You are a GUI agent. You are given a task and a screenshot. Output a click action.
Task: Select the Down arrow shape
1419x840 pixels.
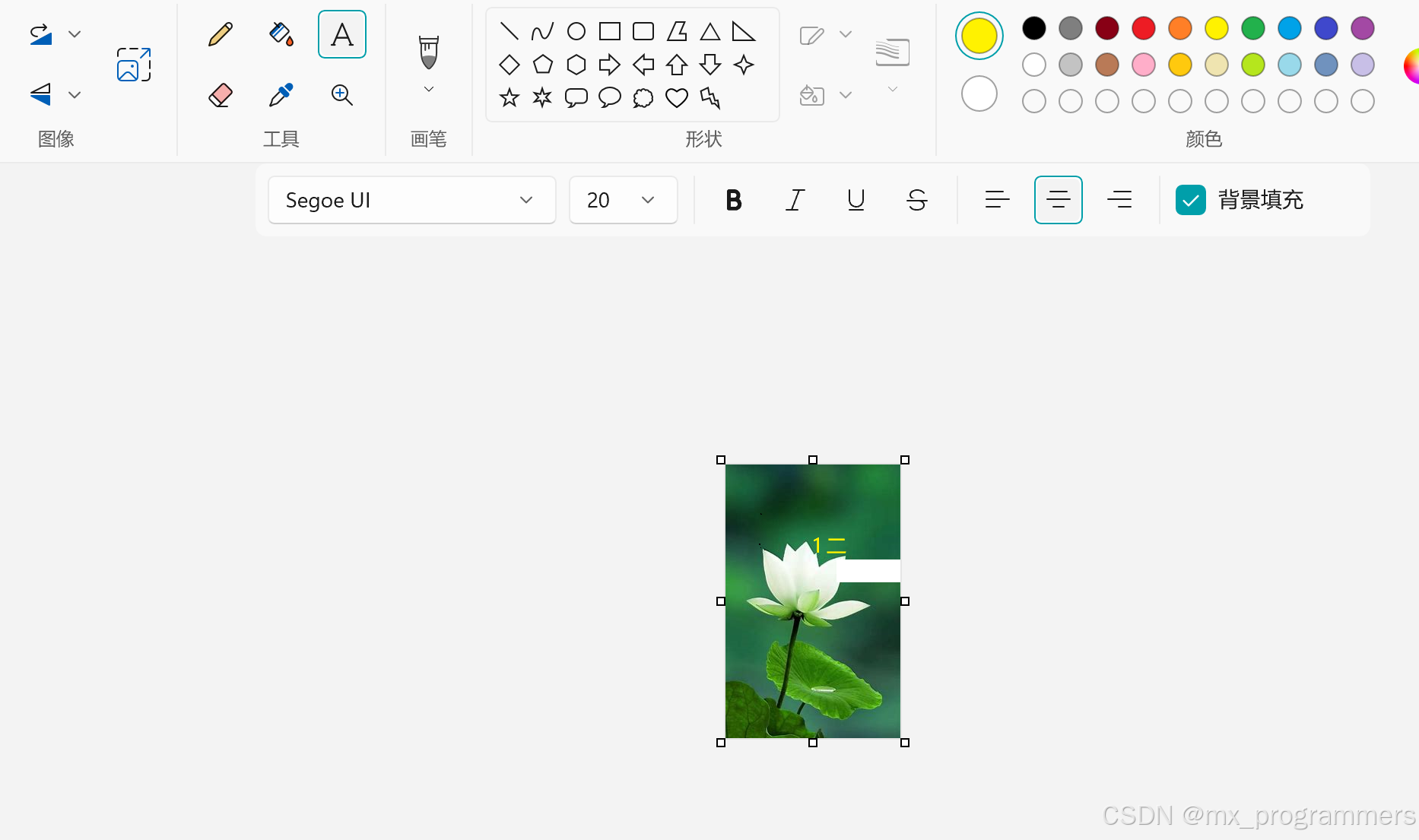710,65
